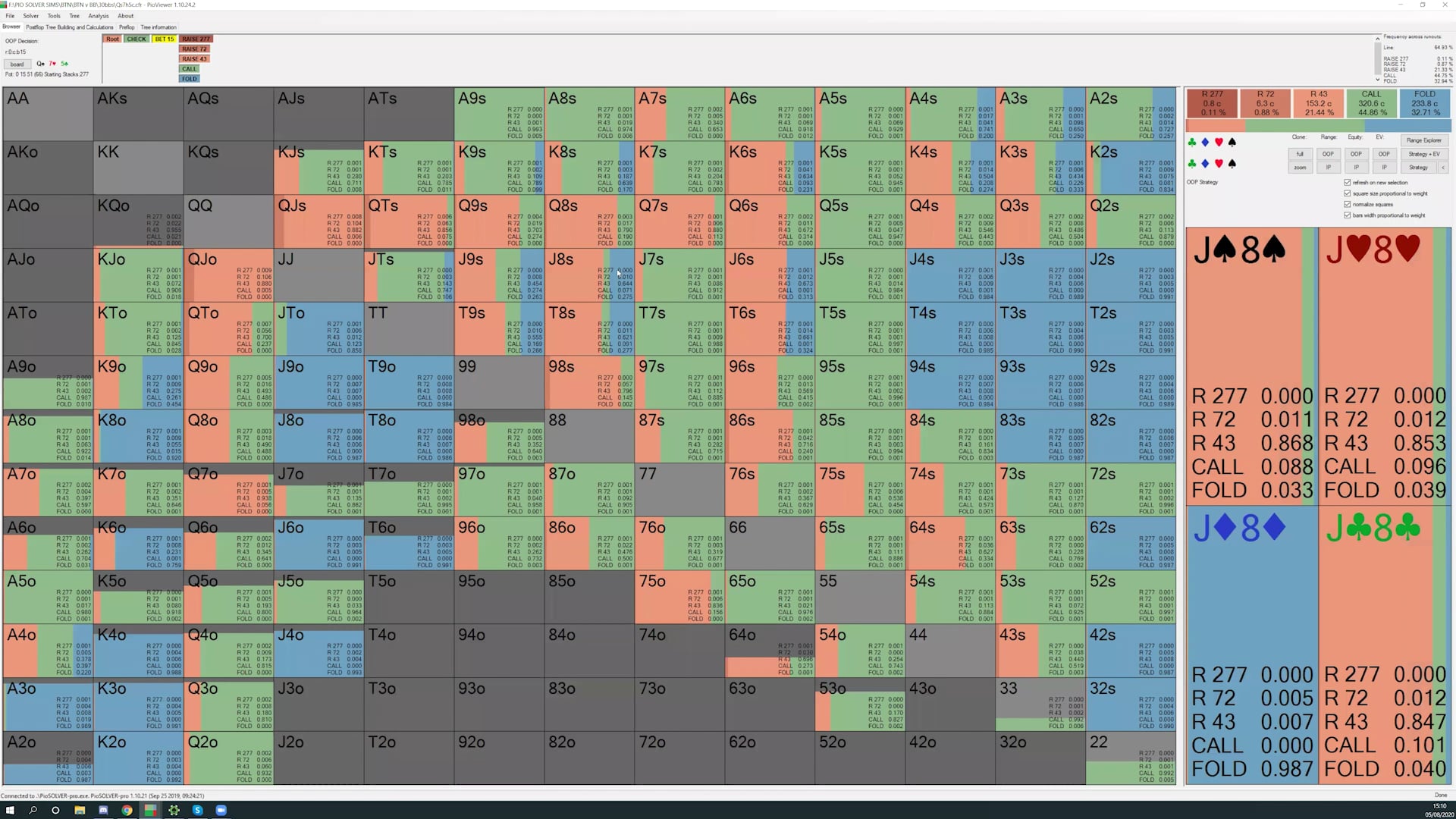1456x819 pixels.
Task: Open the Analysis menu
Action: [x=99, y=16]
